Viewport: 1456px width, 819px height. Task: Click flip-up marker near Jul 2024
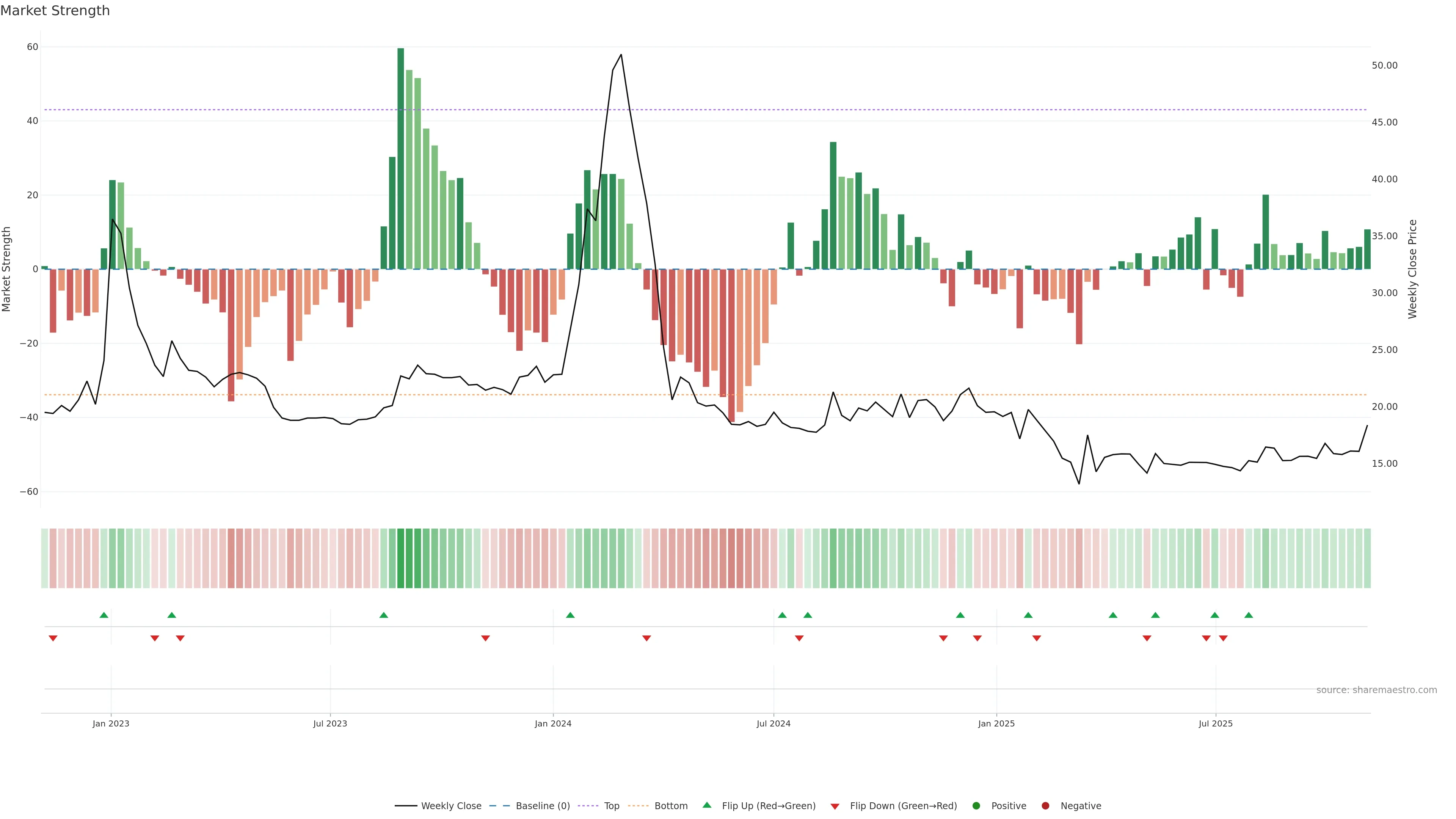(x=782, y=615)
